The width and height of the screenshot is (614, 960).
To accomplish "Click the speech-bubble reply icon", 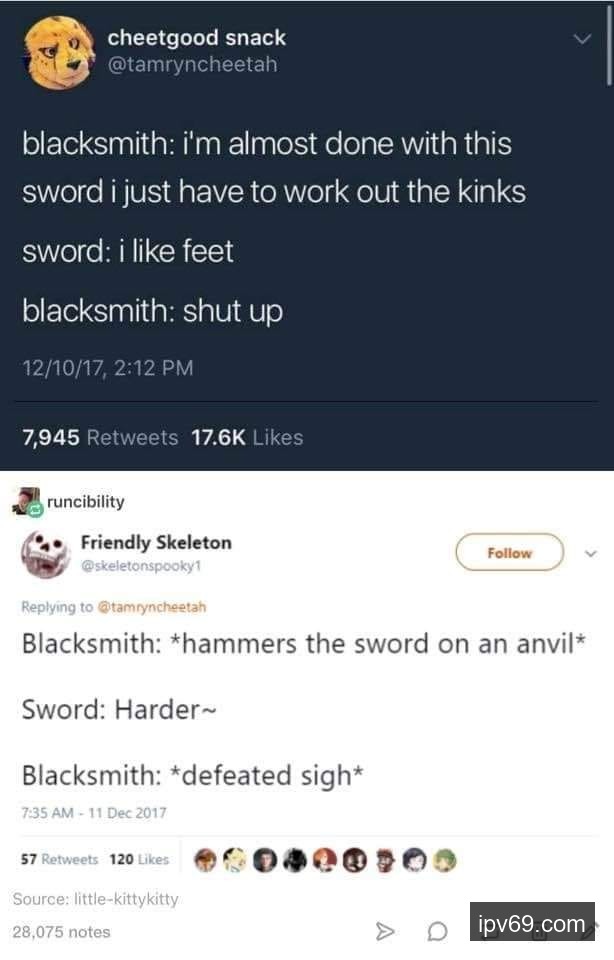I will [x=437, y=932].
